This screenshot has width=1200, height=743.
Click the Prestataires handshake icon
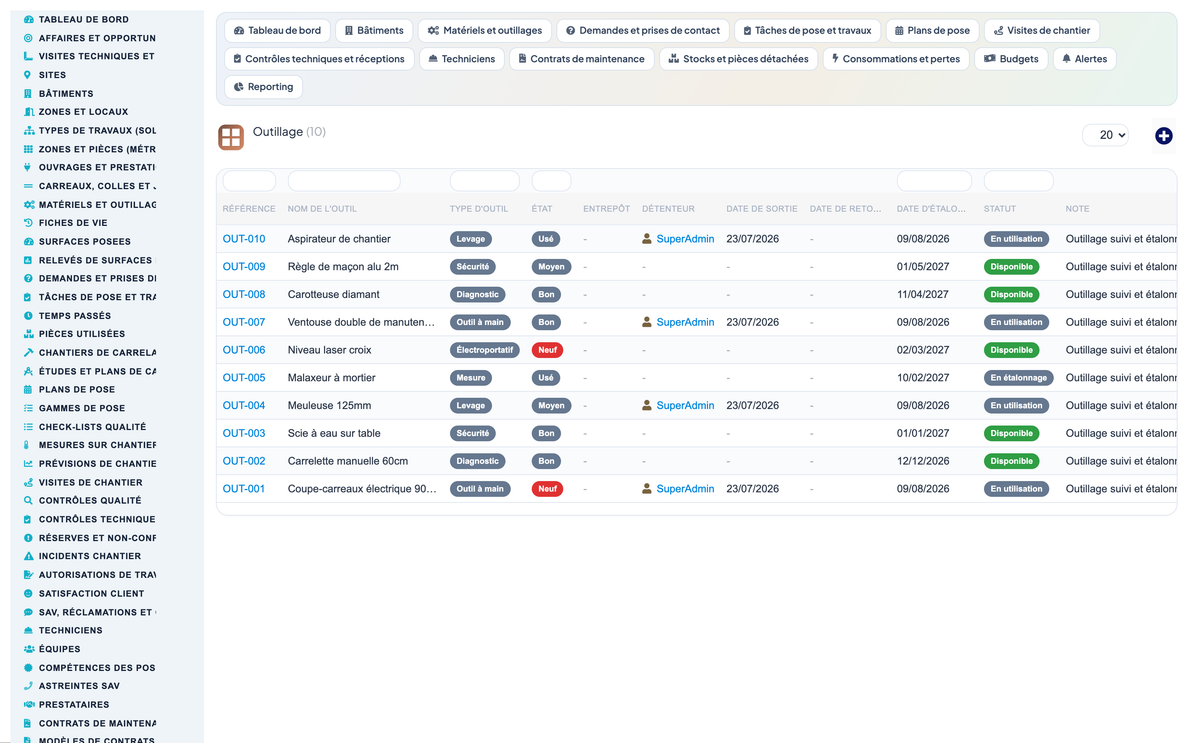pyautogui.click(x=28, y=704)
